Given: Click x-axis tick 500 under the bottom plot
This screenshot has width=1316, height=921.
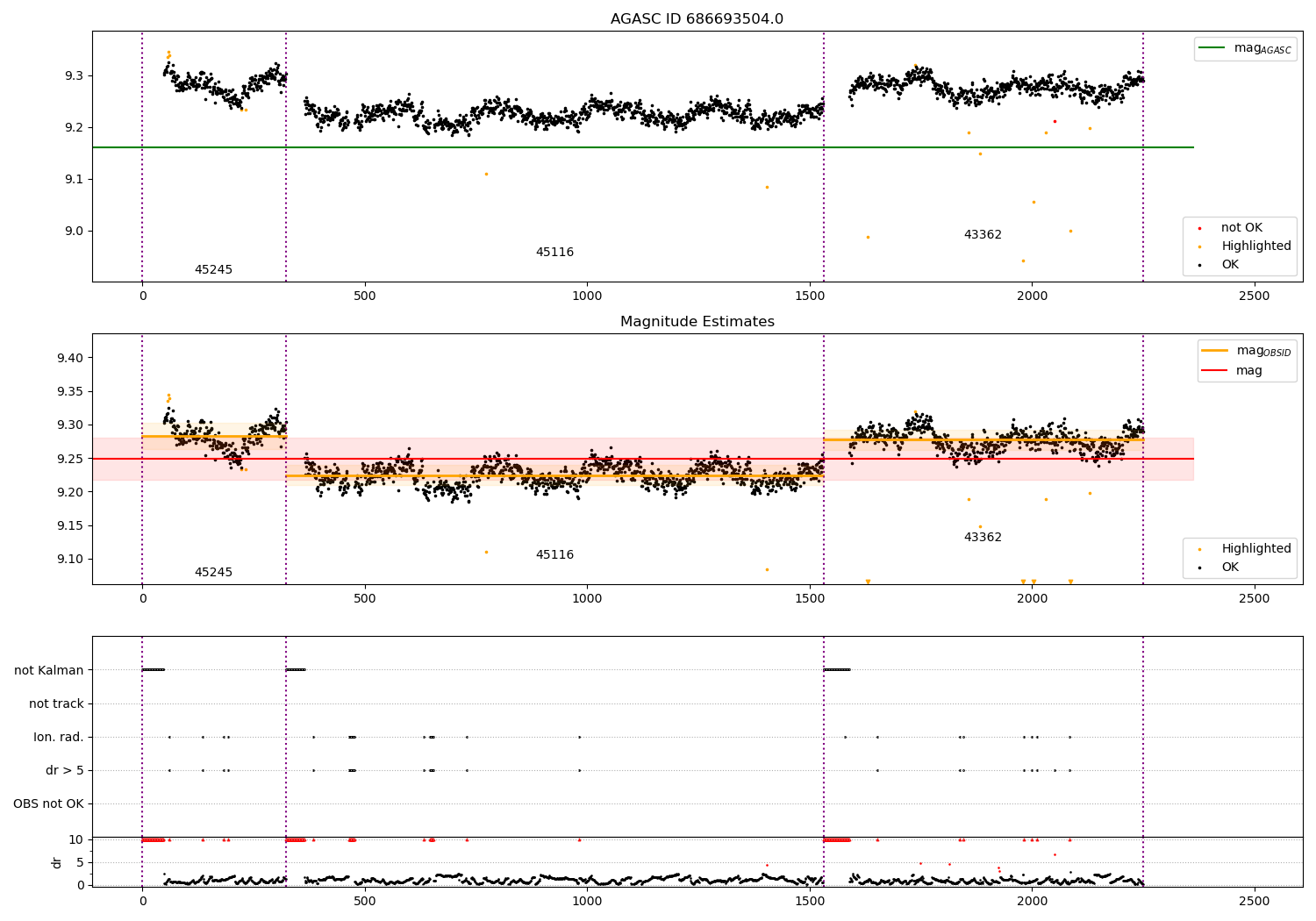Looking at the screenshot, I should click(x=365, y=901).
